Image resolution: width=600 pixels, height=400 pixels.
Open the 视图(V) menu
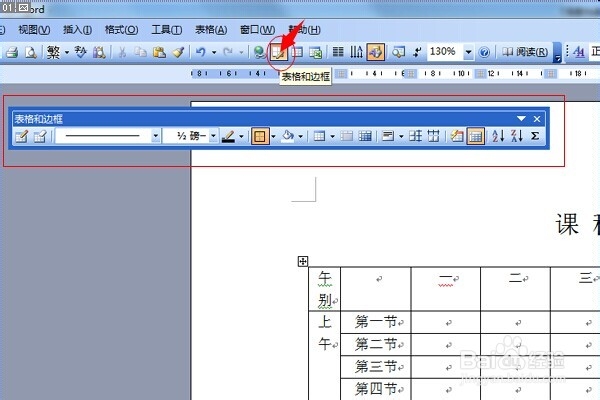[x=34, y=29]
